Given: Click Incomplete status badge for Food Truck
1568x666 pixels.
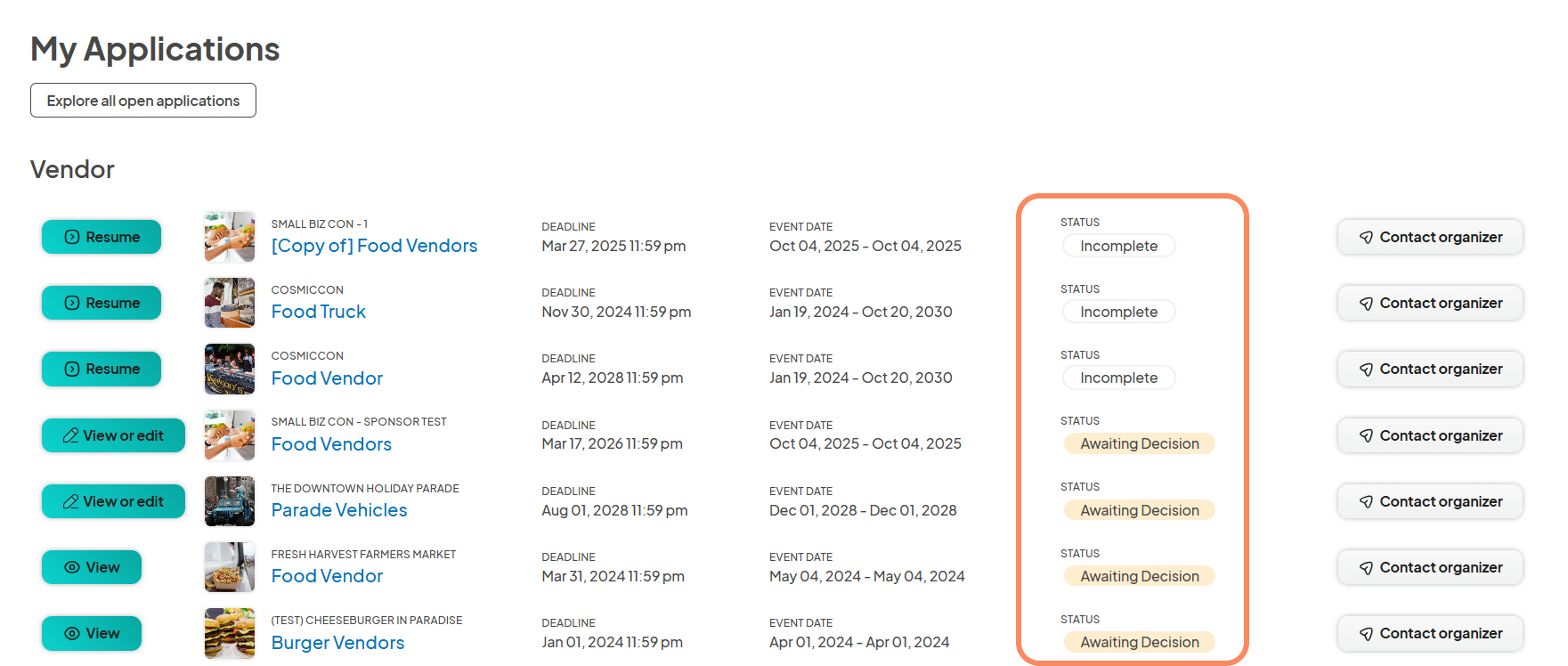Looking at the screenshot, I should click(x=1118, y=312).
